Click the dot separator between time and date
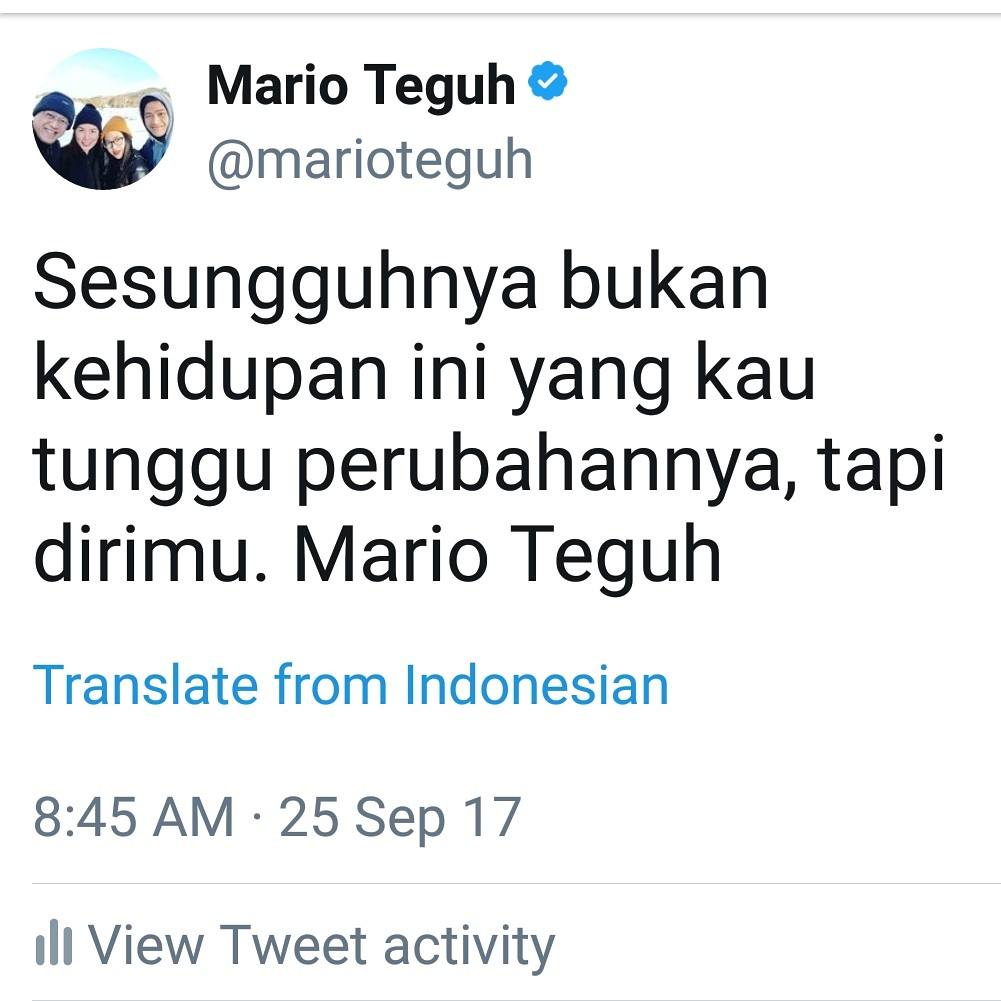The height and width of the screenshot is (1001, 1001). 257,817
